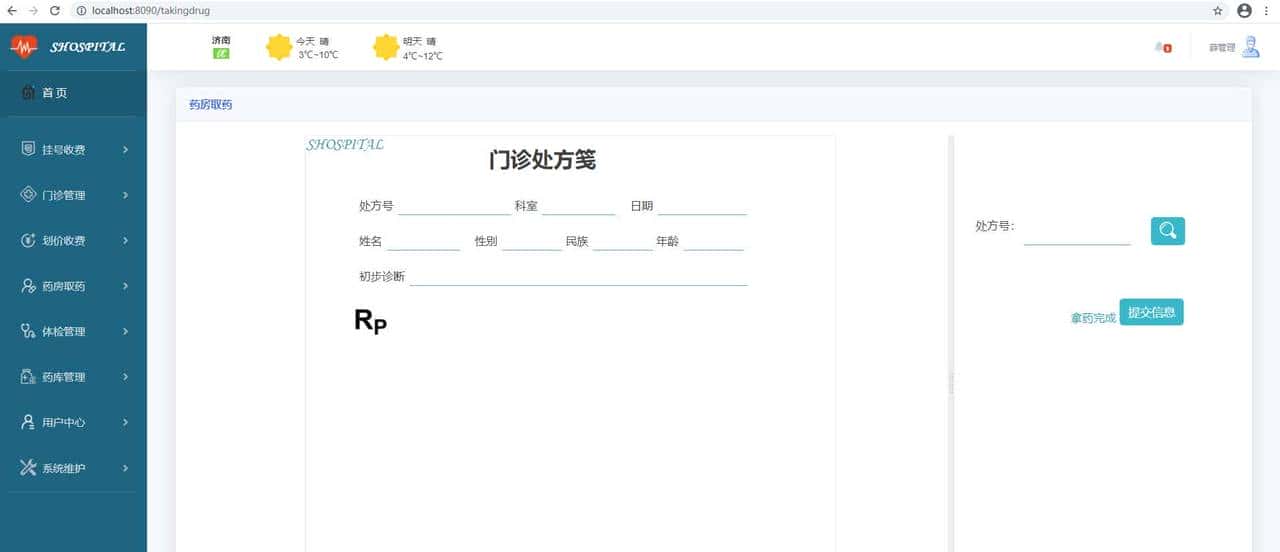The height and width of the screenshot is (552, 1280).
Task: Click the 3℃~10℃ temperature text
Action: click(x=318, y=55)
